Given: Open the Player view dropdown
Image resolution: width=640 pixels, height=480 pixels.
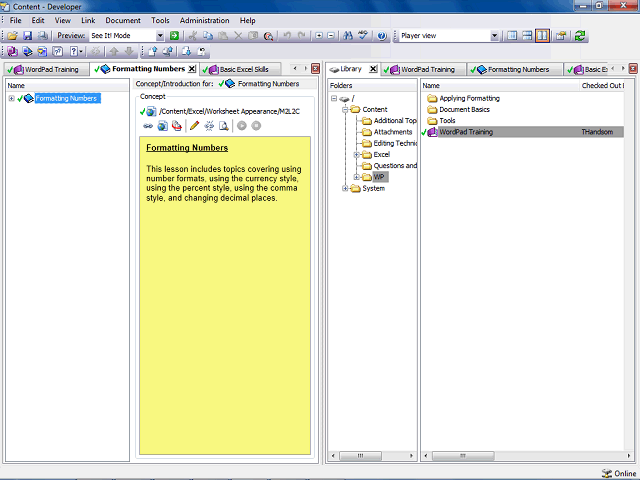Looking at the screenshot, I should point(494,36).
